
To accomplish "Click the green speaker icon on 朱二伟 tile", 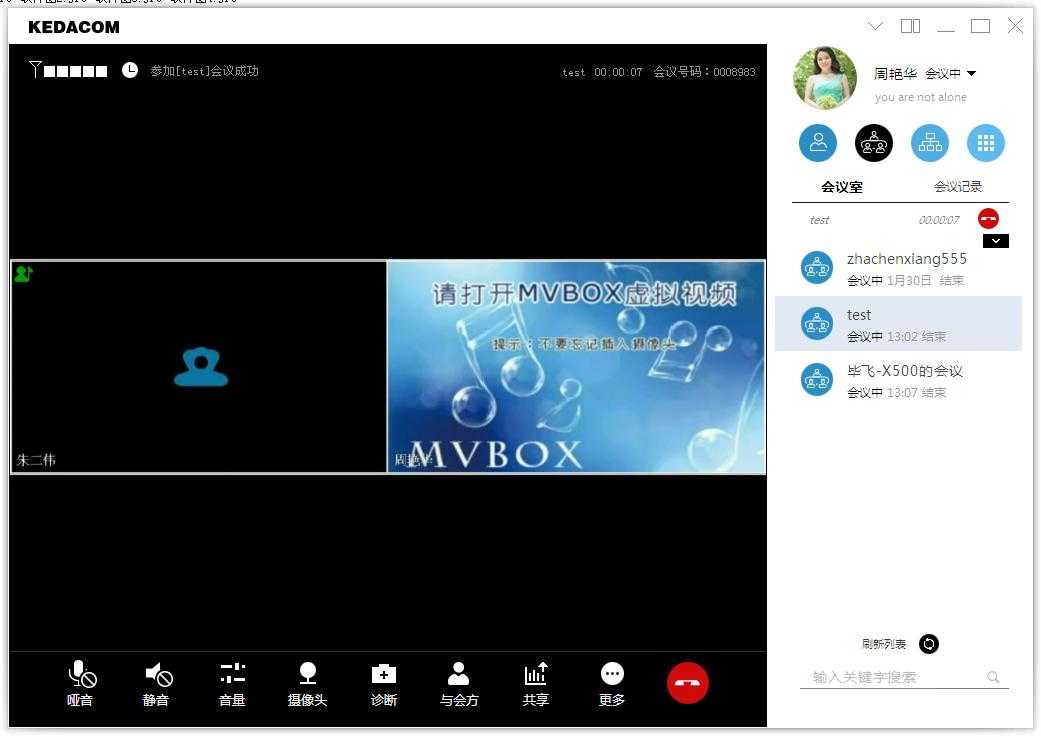I will click(23, 273).
